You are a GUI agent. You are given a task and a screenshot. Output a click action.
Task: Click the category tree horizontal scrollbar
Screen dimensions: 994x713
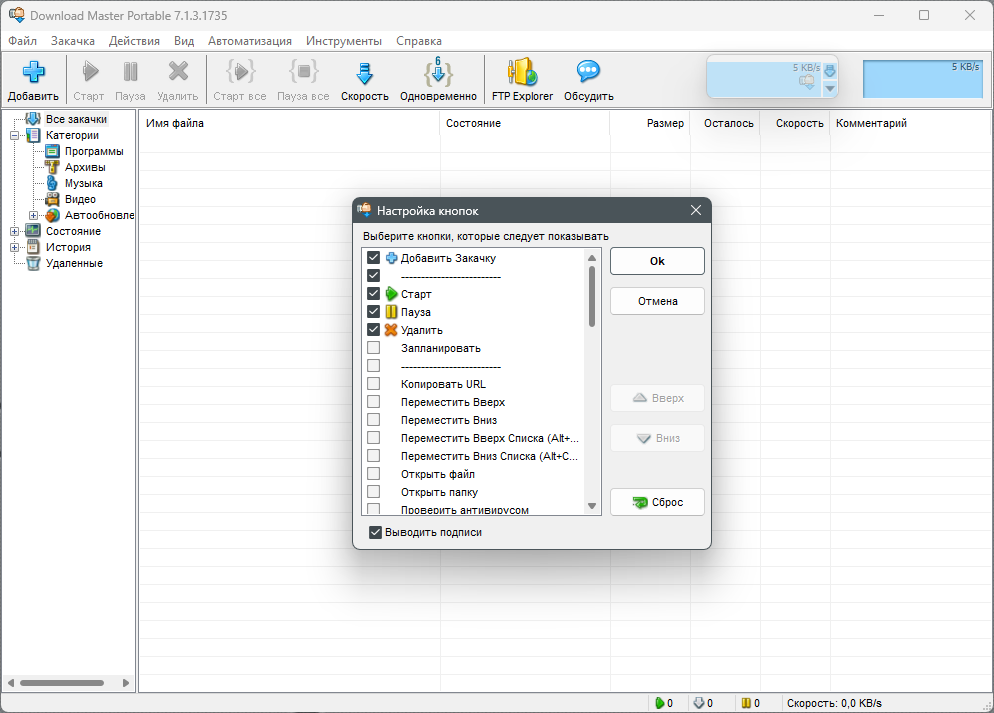[61, 683]
